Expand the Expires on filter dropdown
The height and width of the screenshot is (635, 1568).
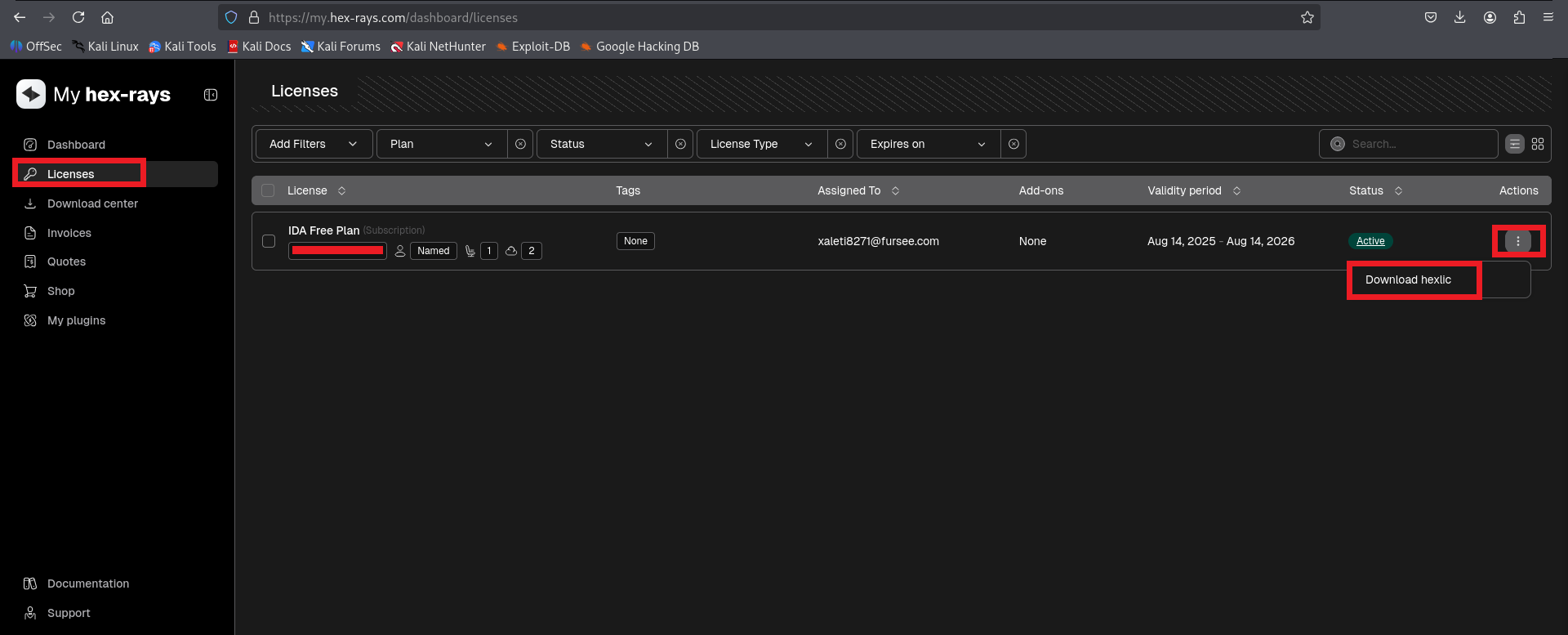(929, 144)
